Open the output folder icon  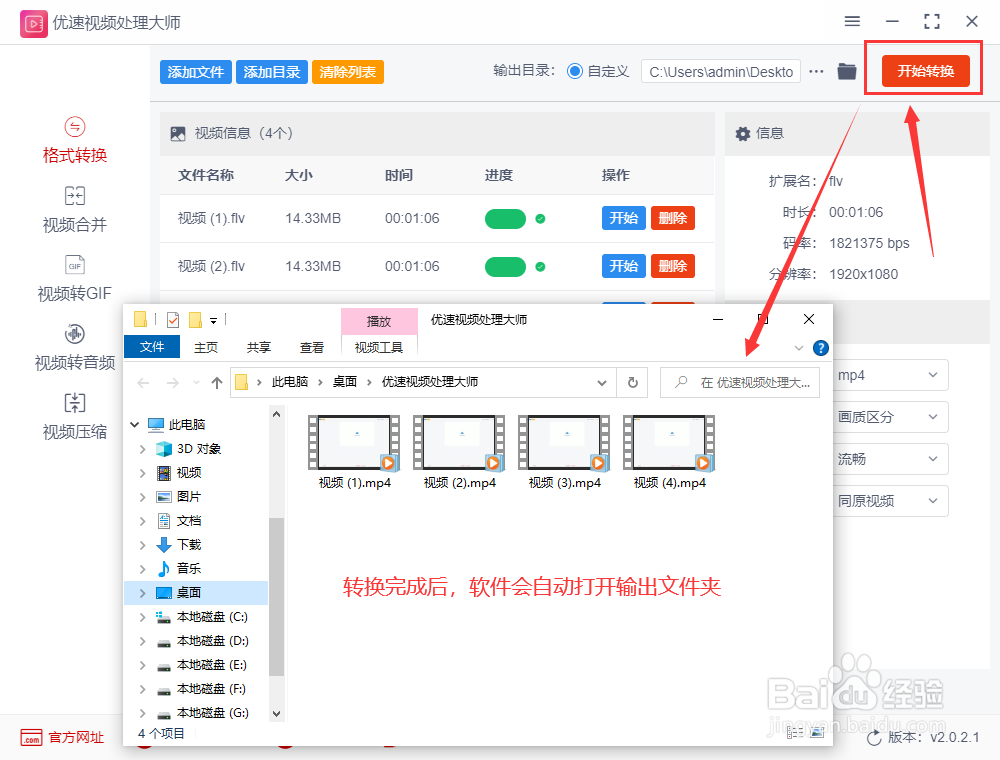point(847,71)
